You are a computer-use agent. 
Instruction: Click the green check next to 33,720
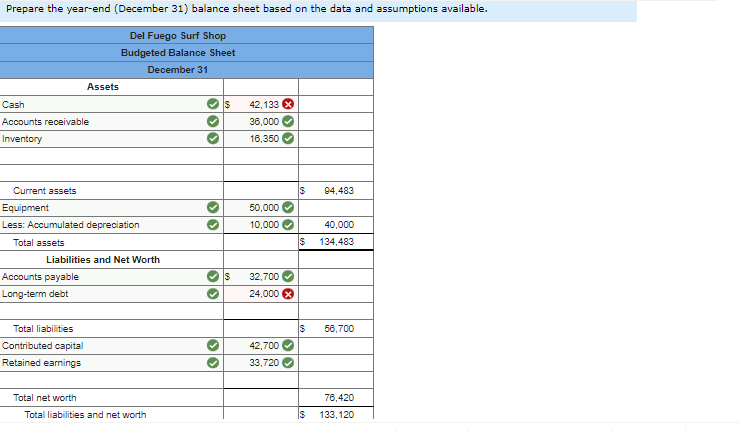(288, 363)
